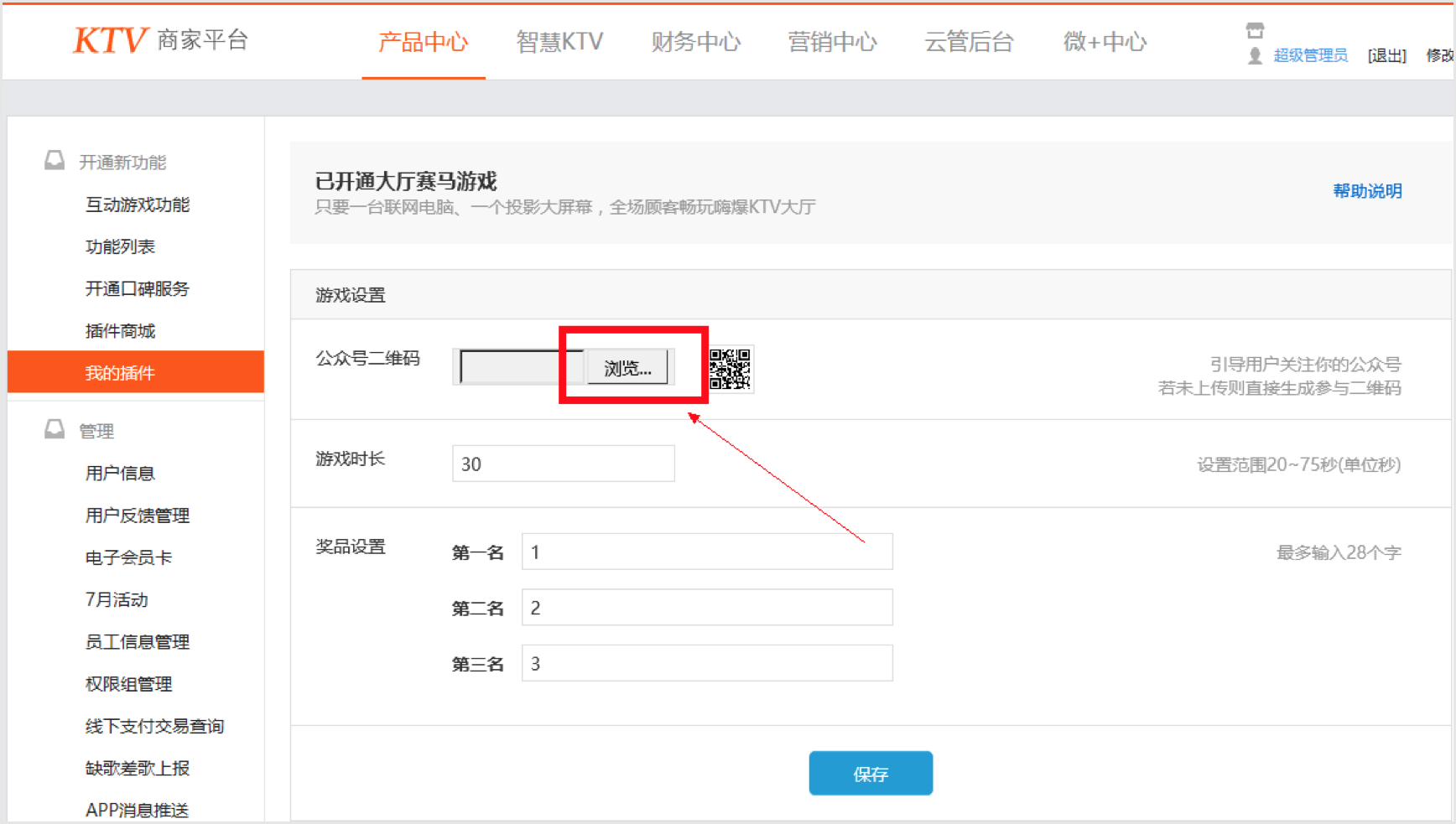The width and height of the screenshot is (1456, 824).
Task: Click the 第一名 prize input field
Action: pos(707,552)
